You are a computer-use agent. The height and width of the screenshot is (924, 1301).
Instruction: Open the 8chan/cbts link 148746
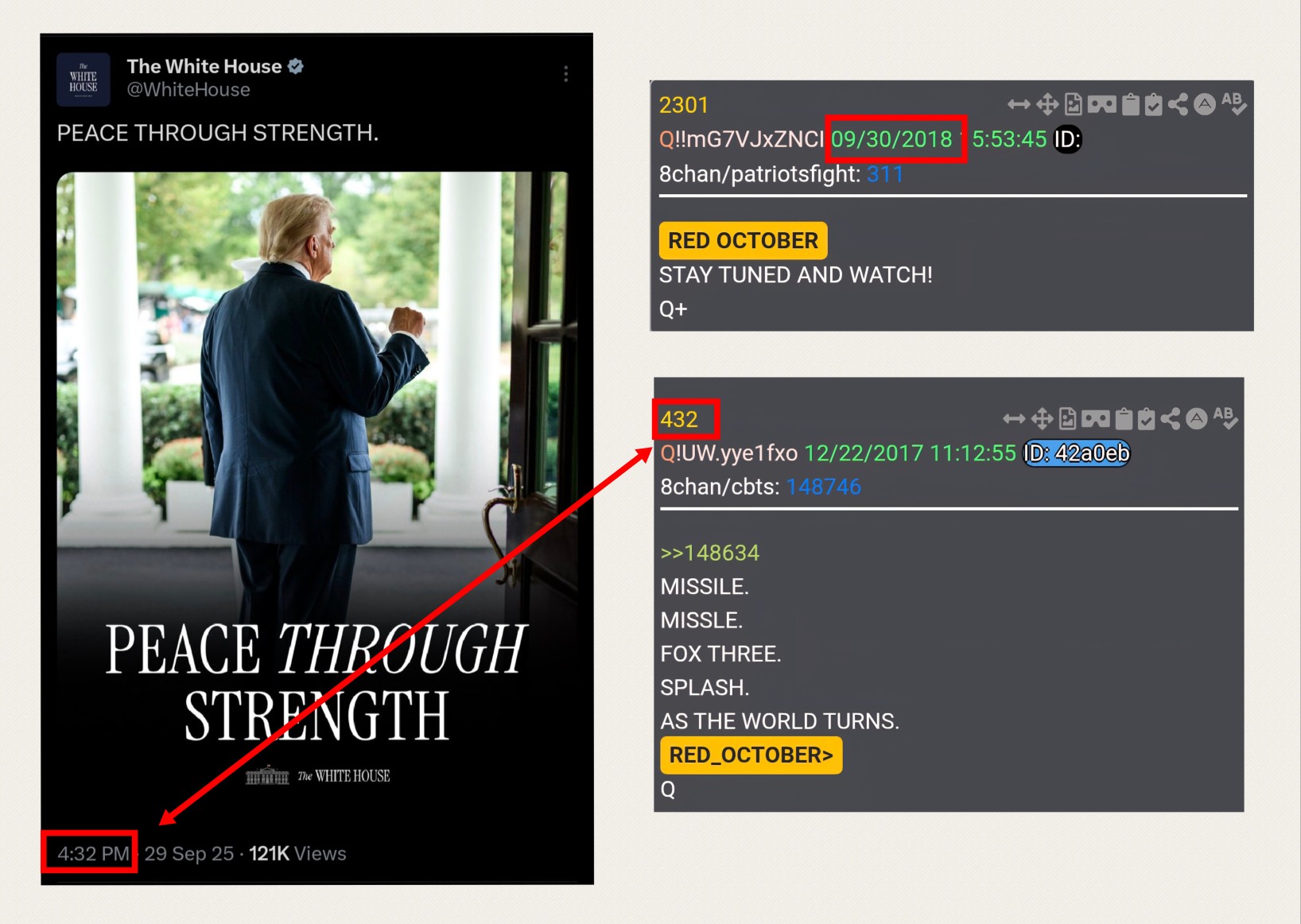pyautogui.click(x=824, y=487)
